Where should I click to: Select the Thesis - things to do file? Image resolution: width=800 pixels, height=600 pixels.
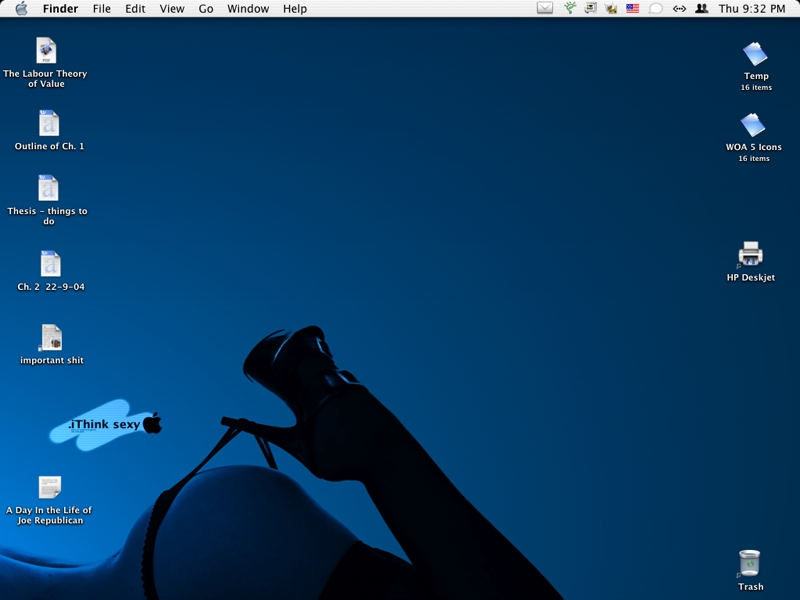[x=48, y=188]
